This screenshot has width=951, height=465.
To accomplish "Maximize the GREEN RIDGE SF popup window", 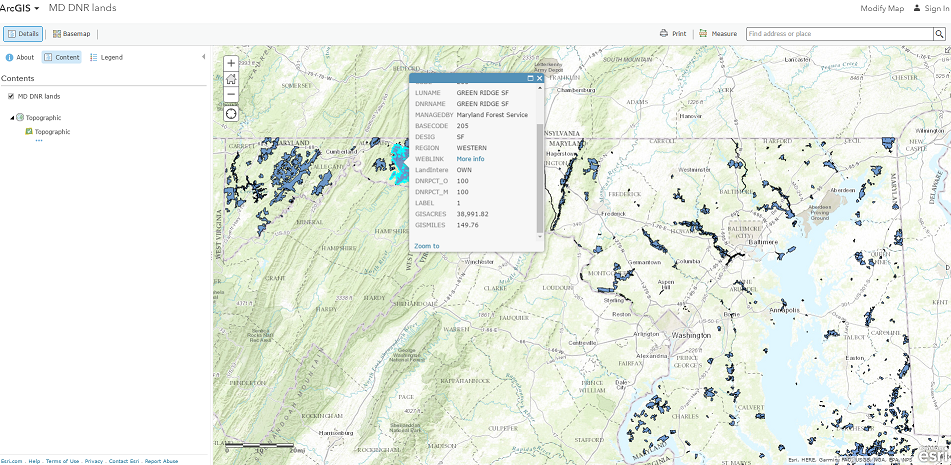I will (530, 78).
